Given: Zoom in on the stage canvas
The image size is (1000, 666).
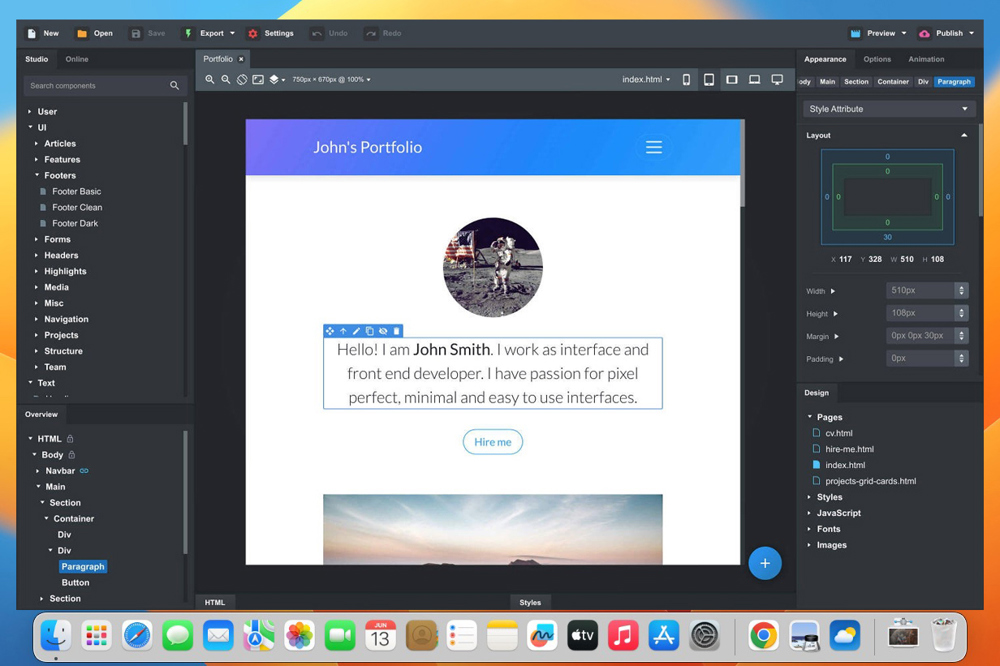Looking at the screenshot, I should coord(209,80).
